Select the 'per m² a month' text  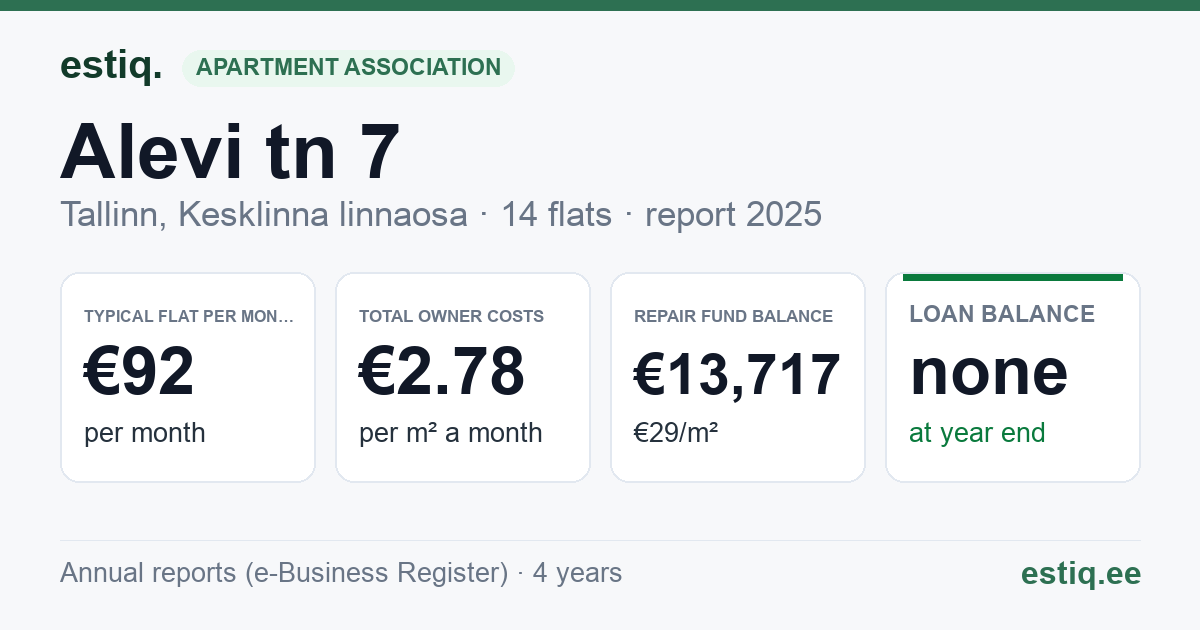(451, 433)
